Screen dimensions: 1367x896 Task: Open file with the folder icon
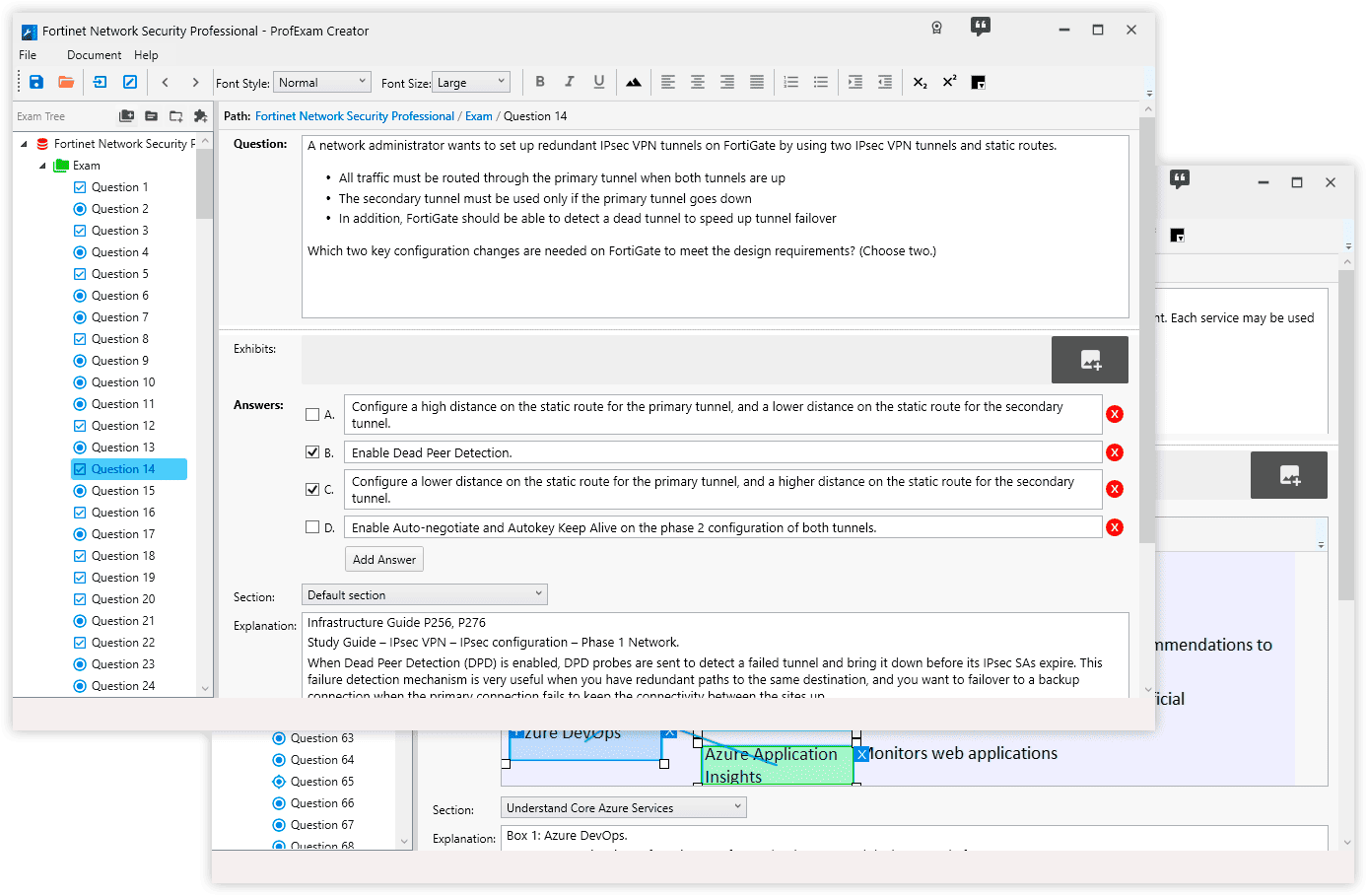point(66,82)
